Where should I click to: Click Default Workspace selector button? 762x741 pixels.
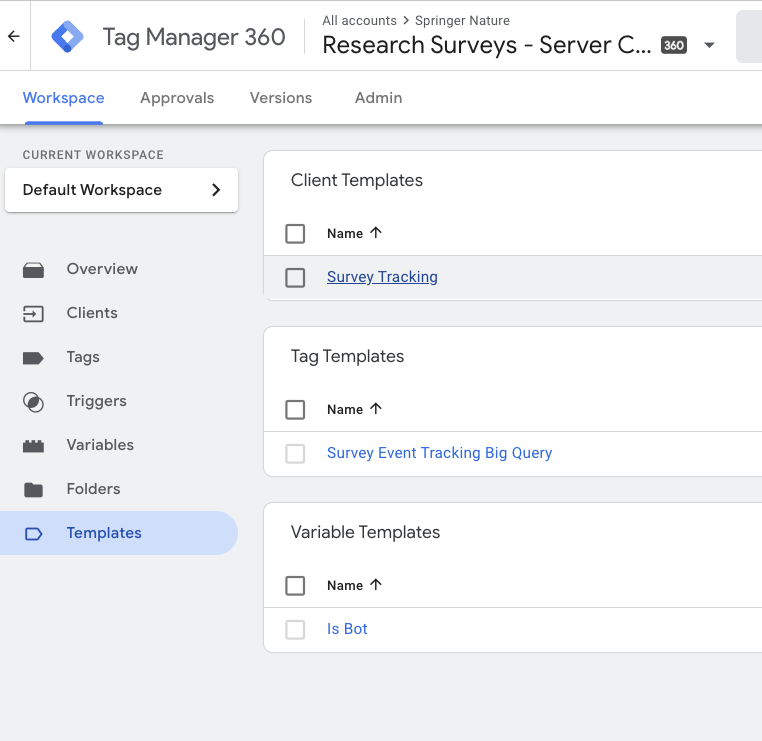coord(121,190)
